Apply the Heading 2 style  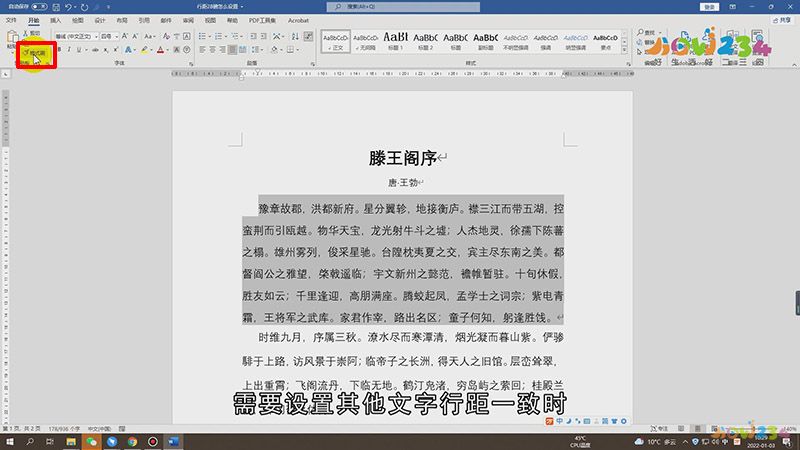(426, 41)
